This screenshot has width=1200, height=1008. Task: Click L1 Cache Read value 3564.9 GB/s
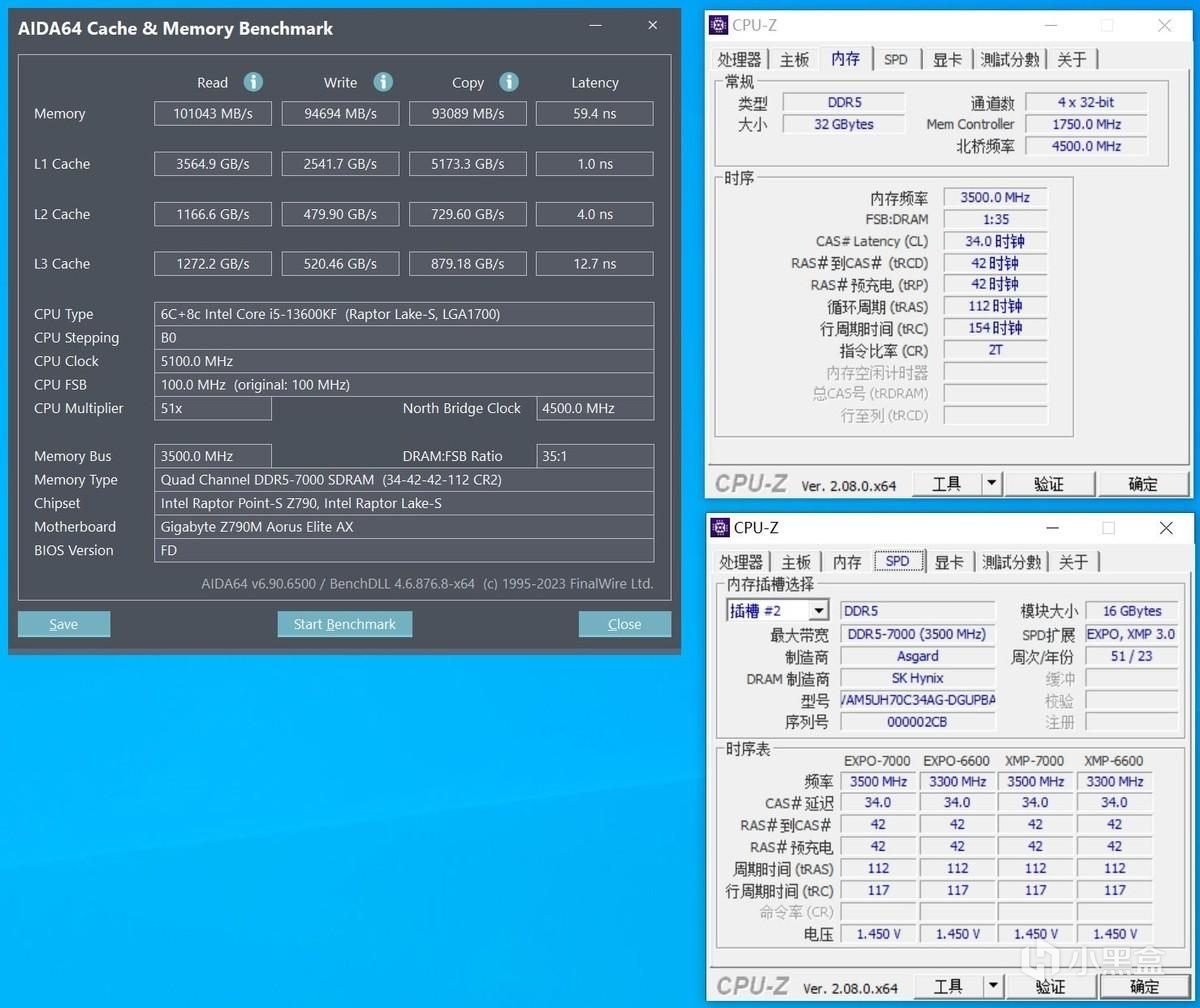213,163
